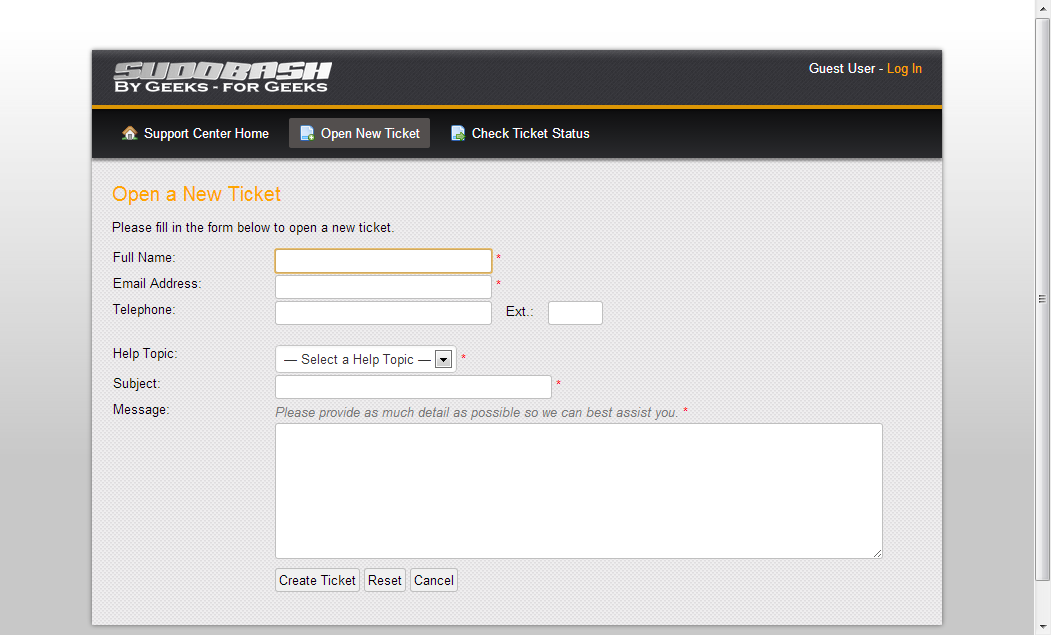
Task: Focus the Subject text field
Action: 413,387
